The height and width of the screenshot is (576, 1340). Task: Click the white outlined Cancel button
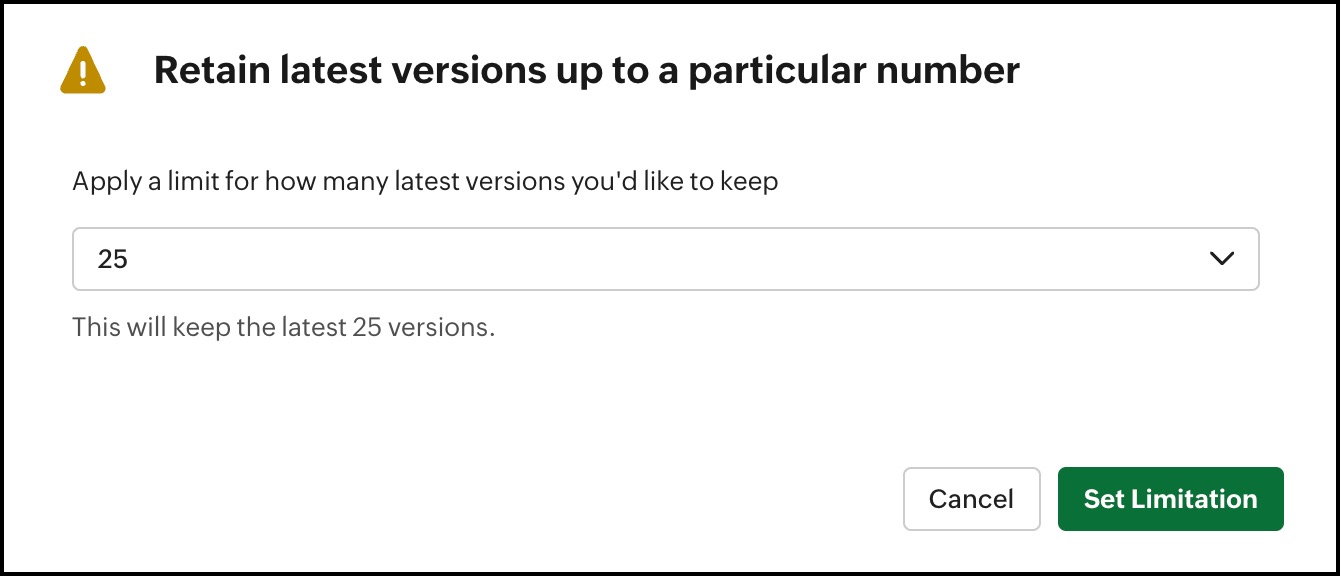click(971, 499)
